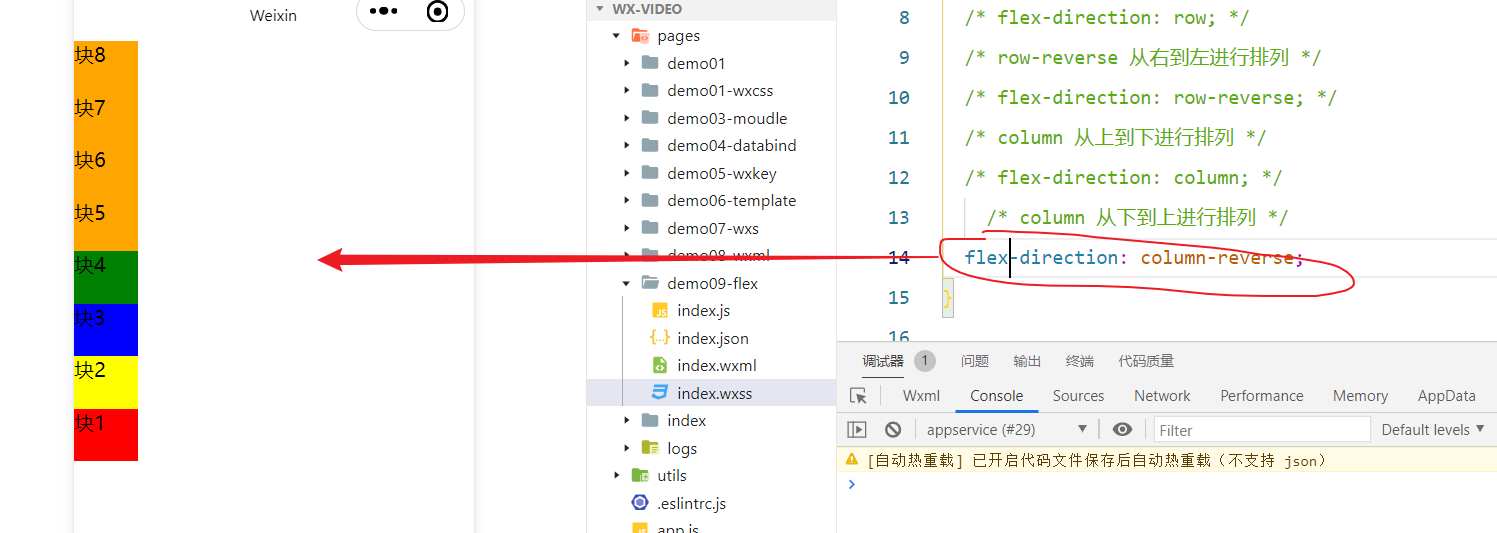
Task: Click the index.json braces file icon
Action: click(660, 338)
